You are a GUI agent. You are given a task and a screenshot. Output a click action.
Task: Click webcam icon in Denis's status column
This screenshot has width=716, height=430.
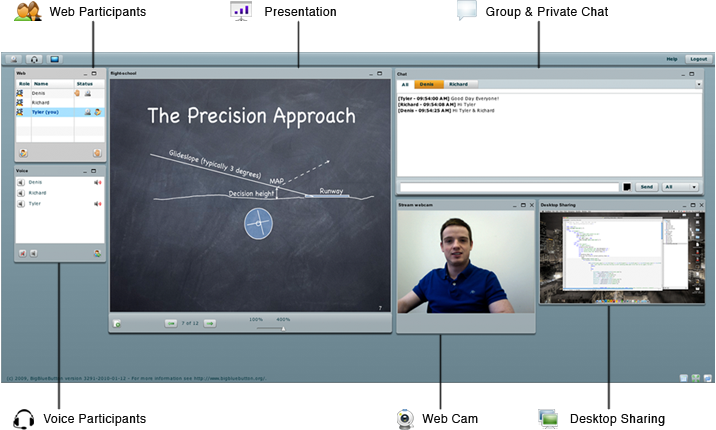pyautogui.click(x=88, y=93)
